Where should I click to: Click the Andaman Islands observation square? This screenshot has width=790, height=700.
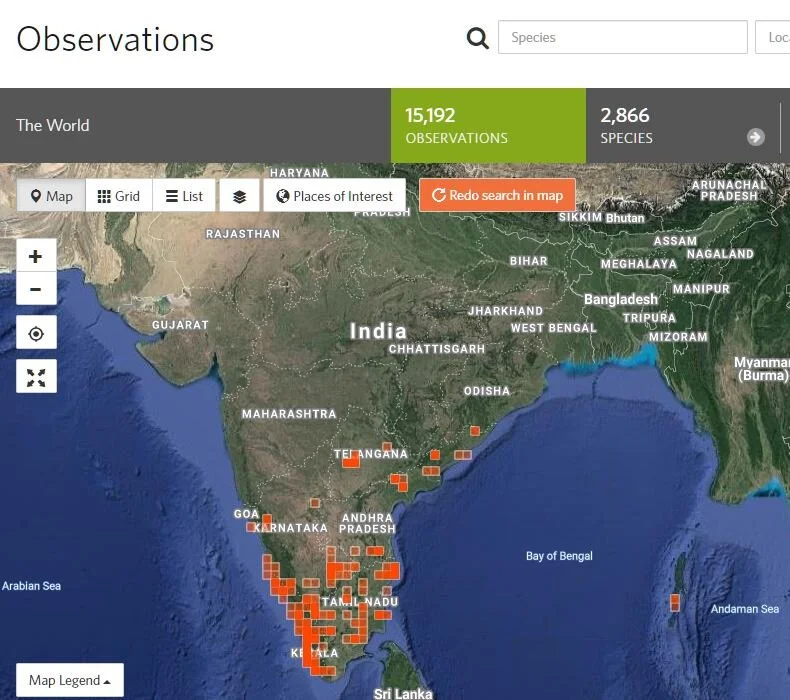(675, 602)
